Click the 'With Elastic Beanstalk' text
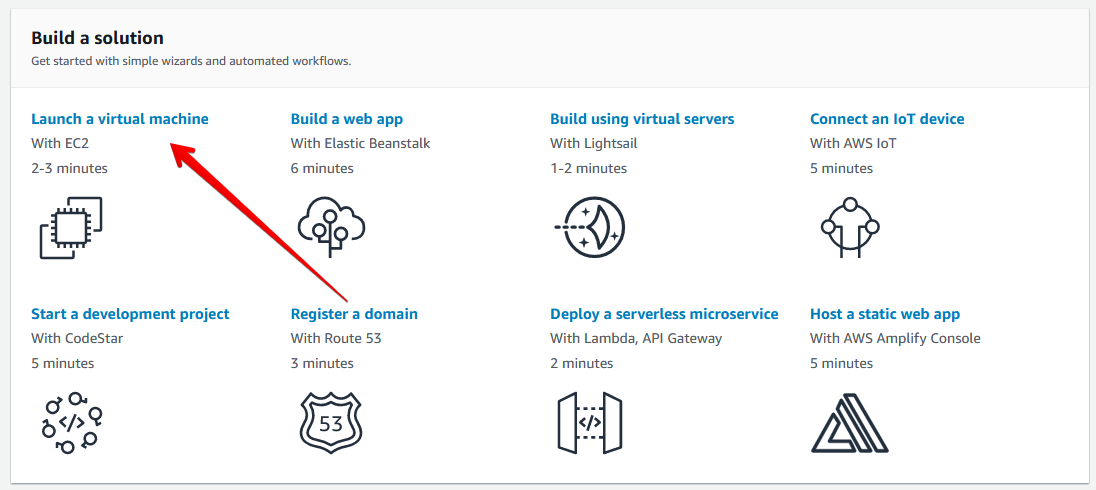Image resolution: width=1096 pixels, height=490 pixels. click(361, 143)
